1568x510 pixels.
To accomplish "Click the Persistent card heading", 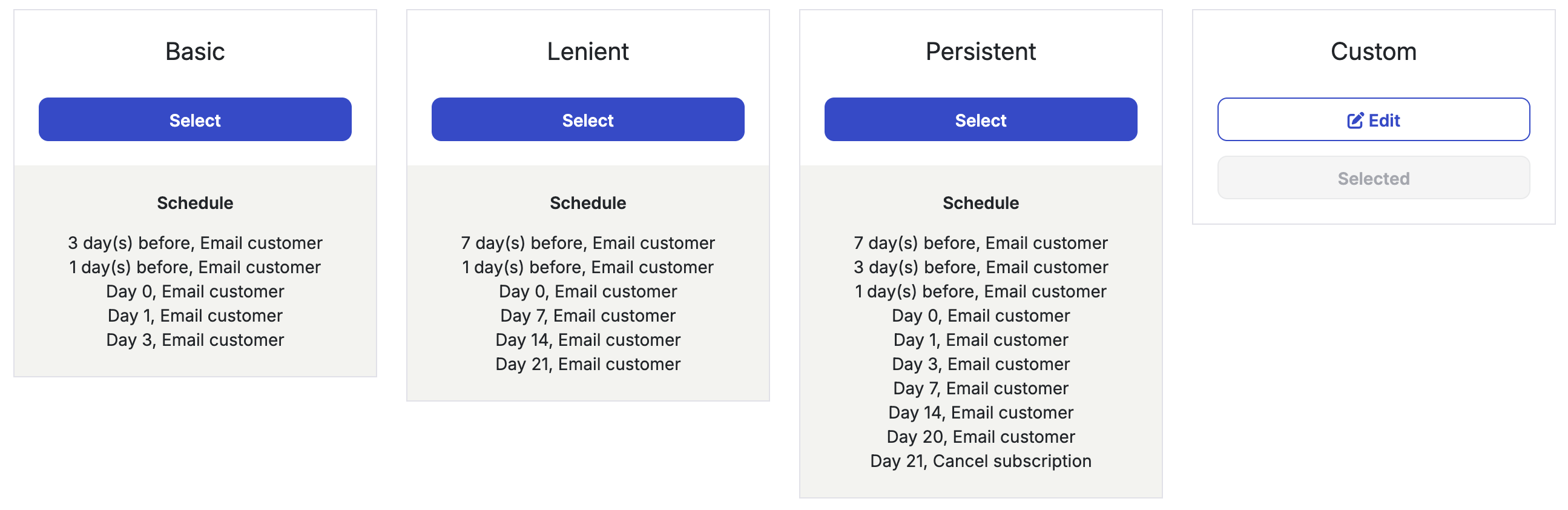I will [x=980, y=51].
